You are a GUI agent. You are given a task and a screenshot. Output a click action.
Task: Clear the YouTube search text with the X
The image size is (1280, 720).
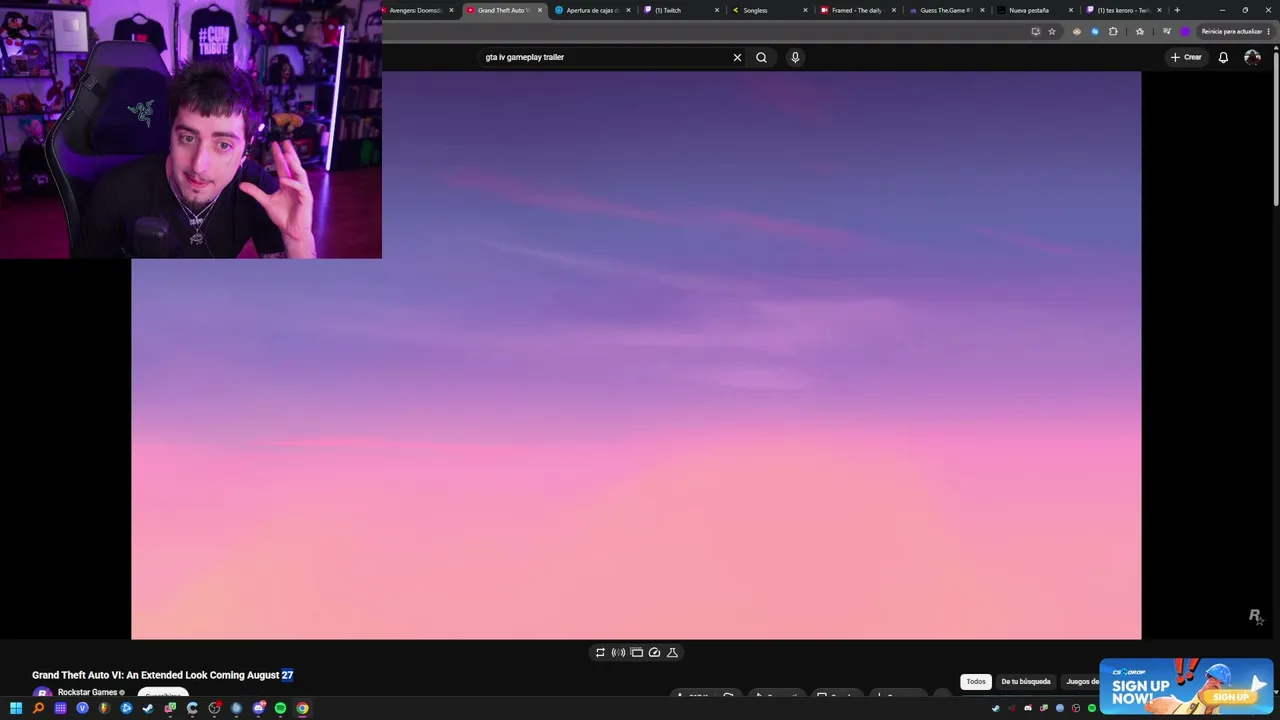coord(737,57)
